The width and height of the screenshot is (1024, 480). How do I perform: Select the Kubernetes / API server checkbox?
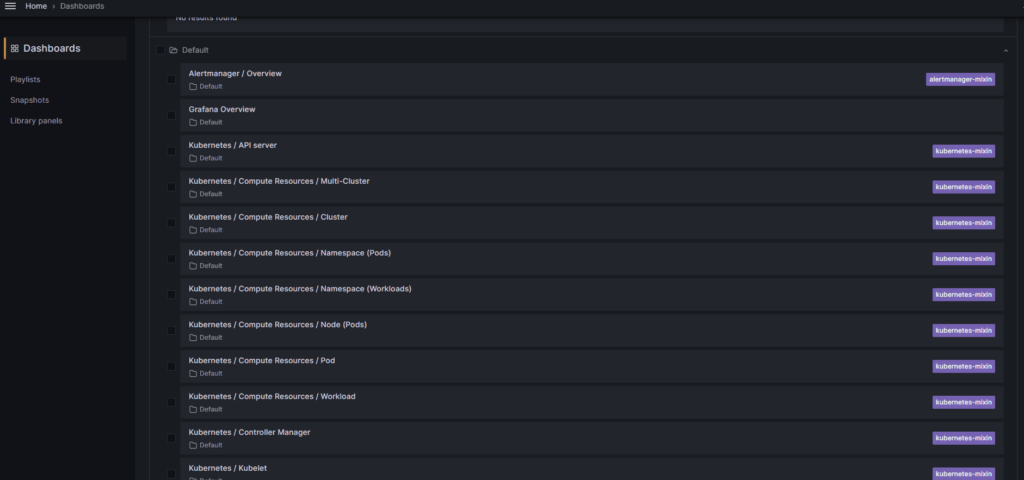[x=171, y=152]
